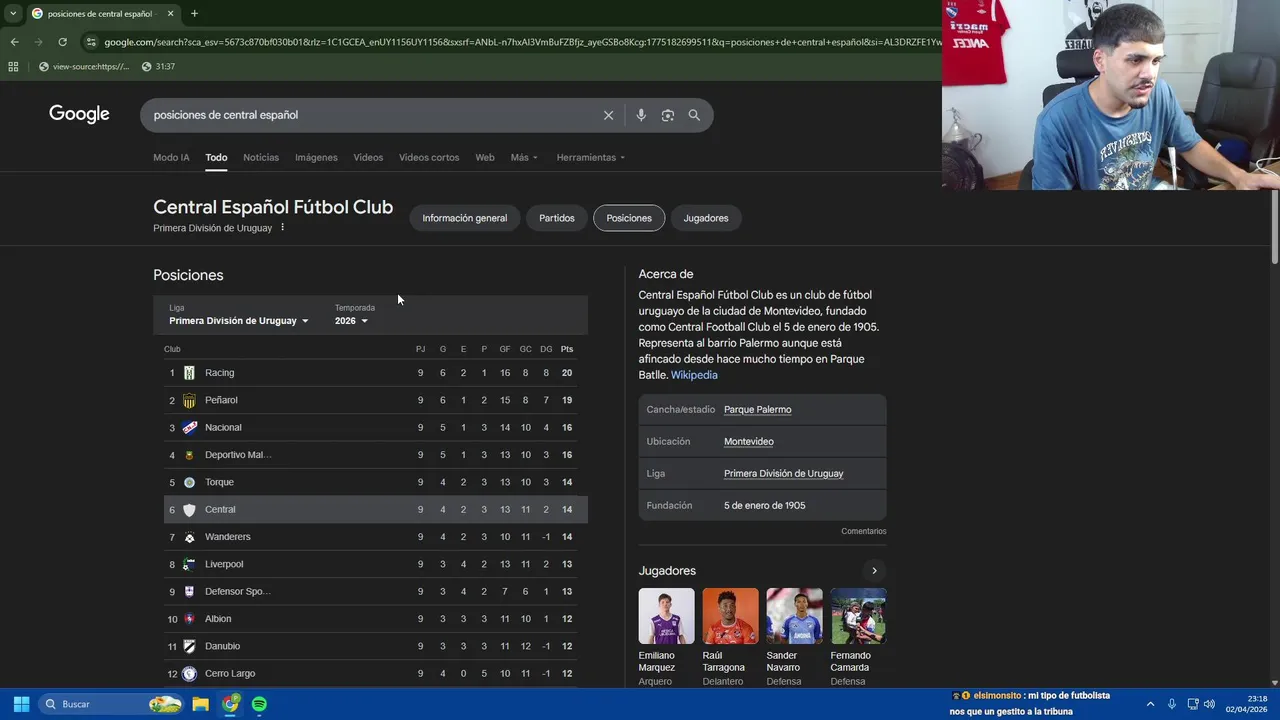Open Wikipedia link in Acerca de

pos(694,375)
